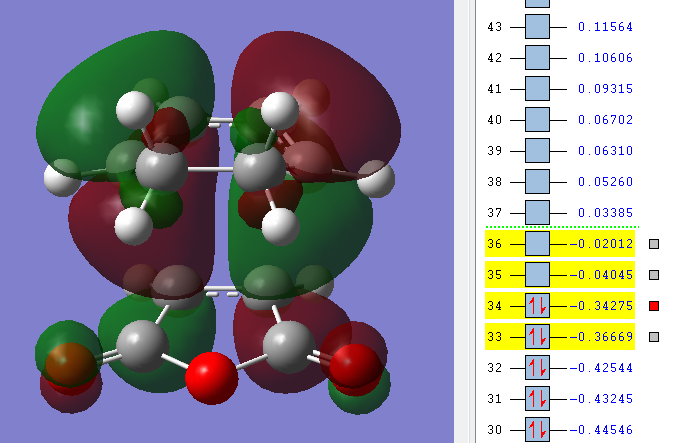Select the occupied orbital 31 box
This screenshot has width=677, height=443.
(x=537, y=399)
